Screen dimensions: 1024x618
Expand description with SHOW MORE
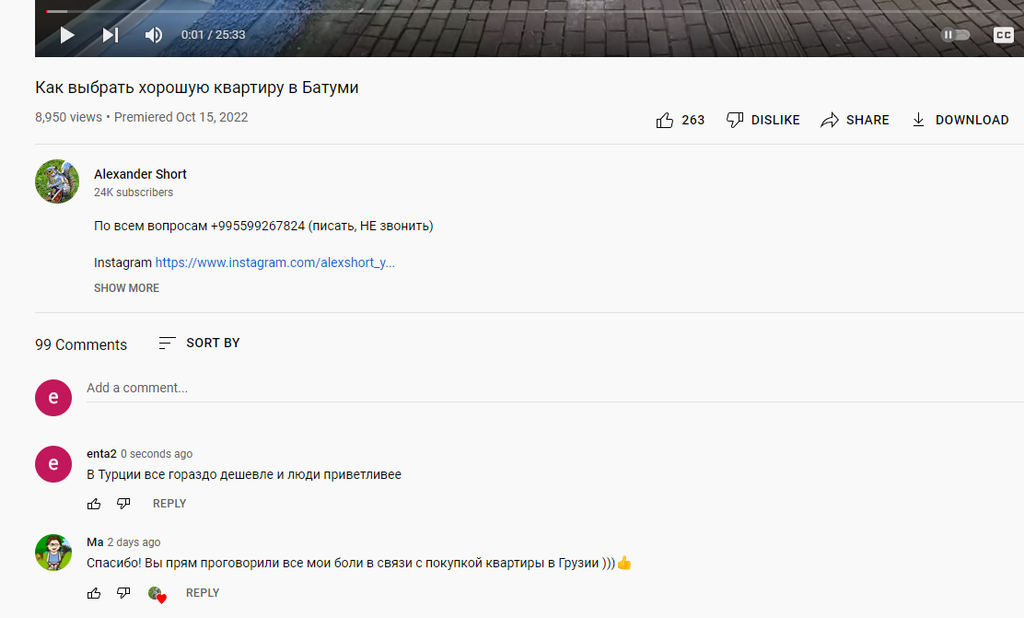click(126, 288)
